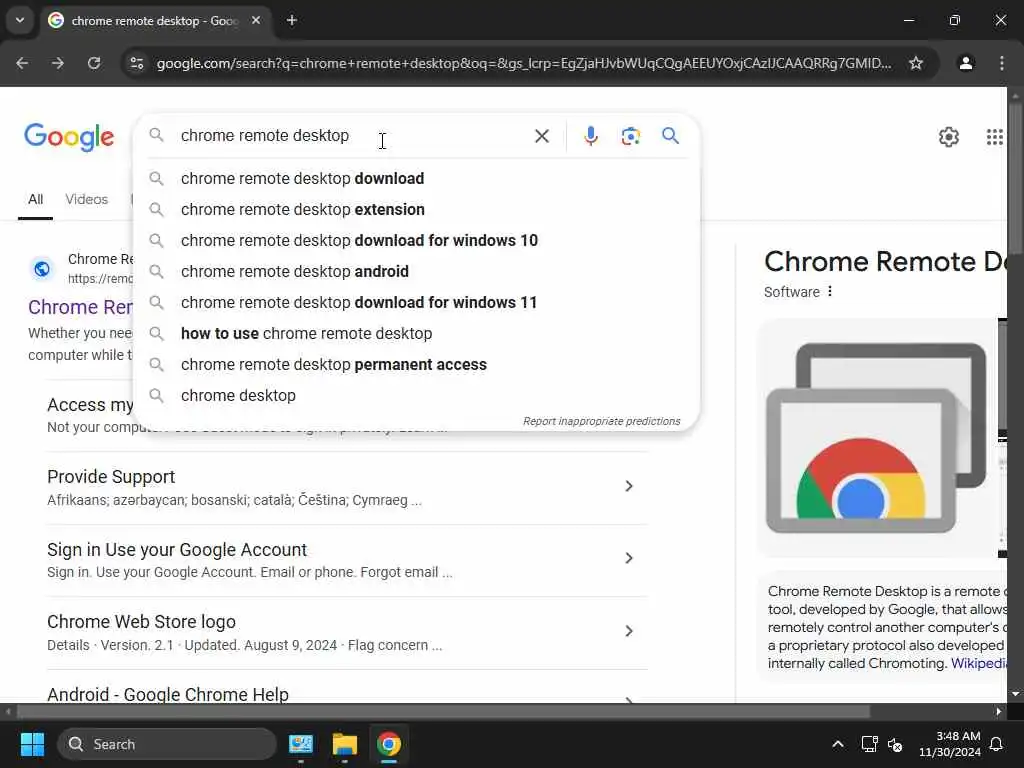
Task: Open the clock showing 3:48 AM
Action: click(x=950, y=744)
